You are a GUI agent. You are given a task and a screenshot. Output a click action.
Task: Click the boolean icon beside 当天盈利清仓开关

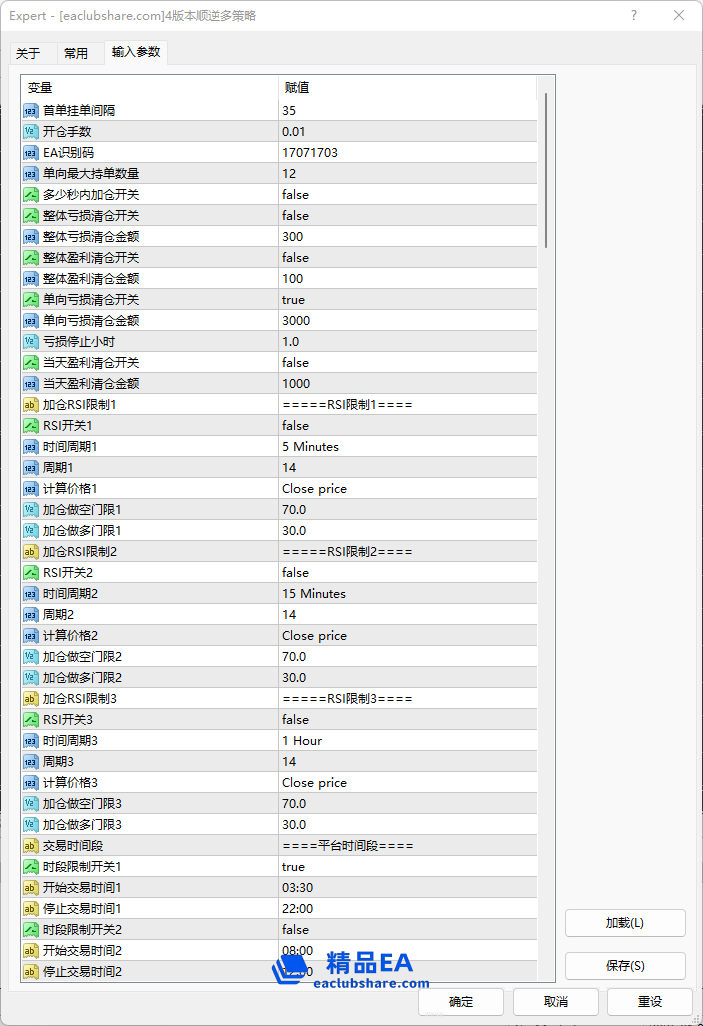(31, 363)
